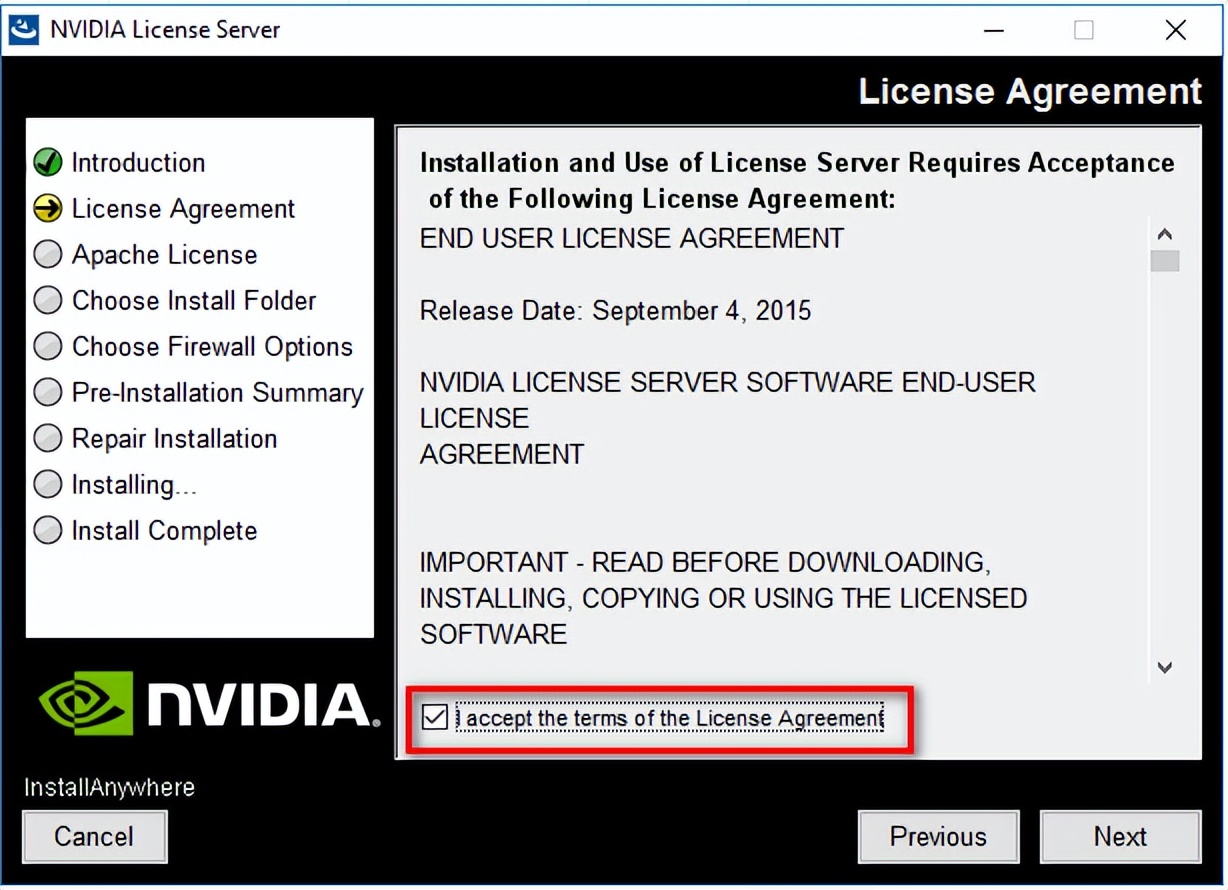The height and width of the screenshot is (890, 1228).
Task: Click the step circle next to Repair Installation
Action: click(48, 438)
